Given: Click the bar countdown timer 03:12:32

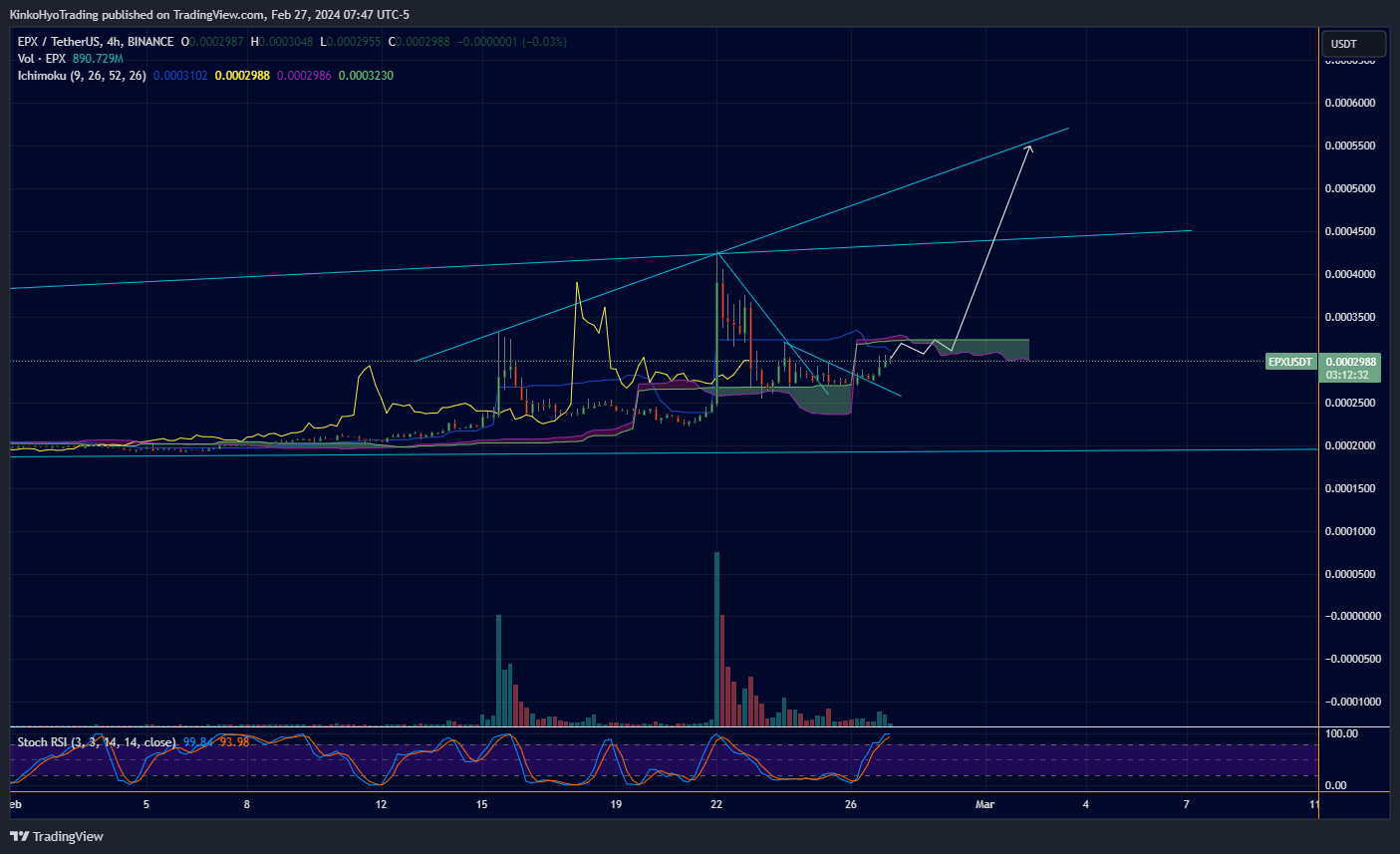Looking at the screenshot, I should point(1348,376).
